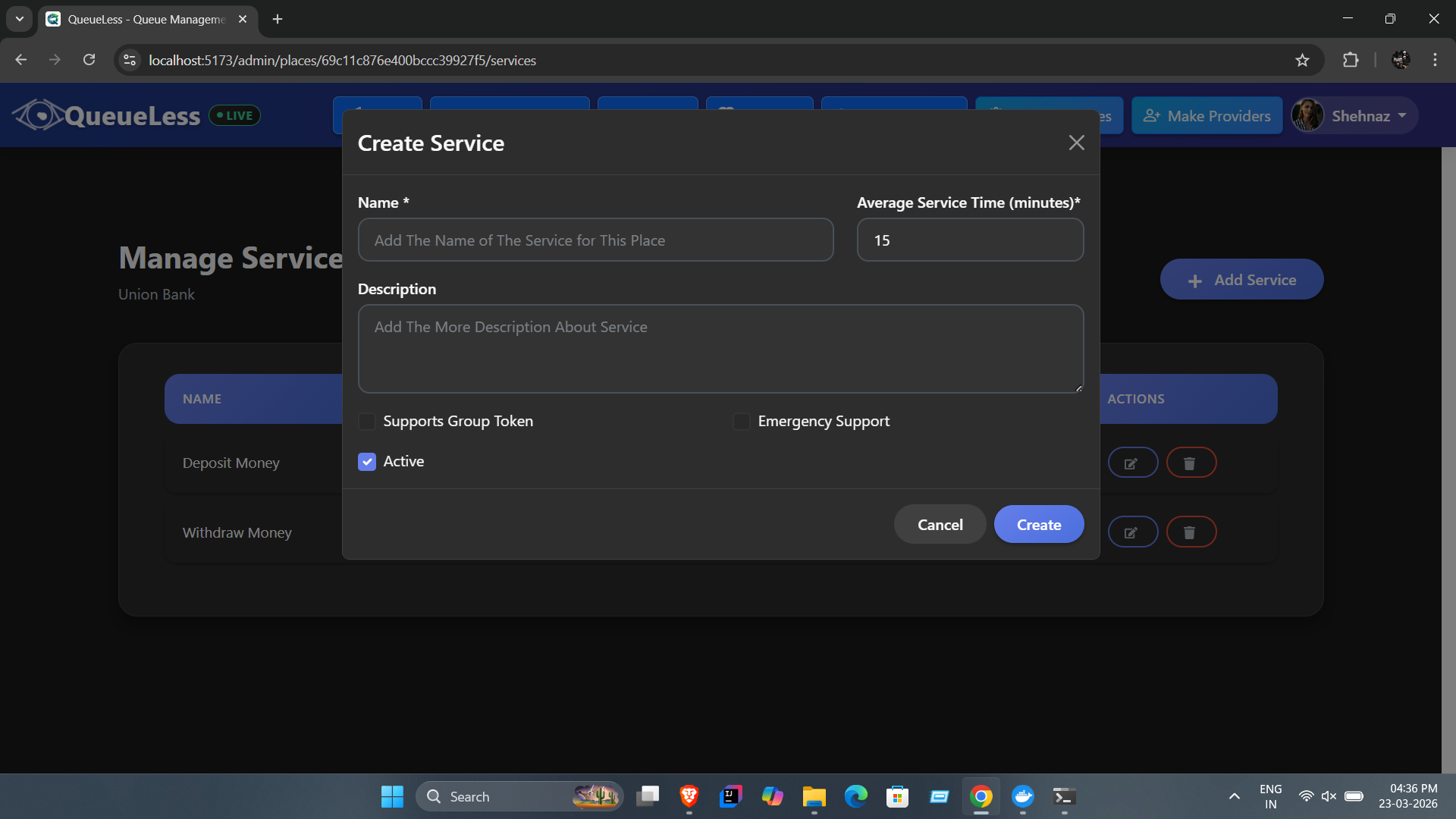Open the battery status tray icon
1456x819 pixels.
[1354, 796]
